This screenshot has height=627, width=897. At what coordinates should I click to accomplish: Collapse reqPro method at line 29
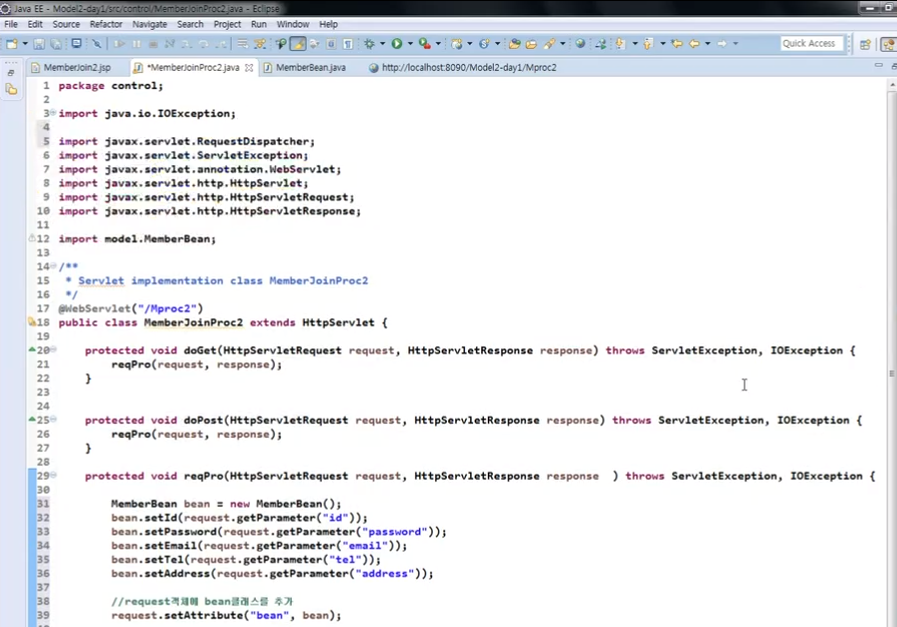[53, 475]
